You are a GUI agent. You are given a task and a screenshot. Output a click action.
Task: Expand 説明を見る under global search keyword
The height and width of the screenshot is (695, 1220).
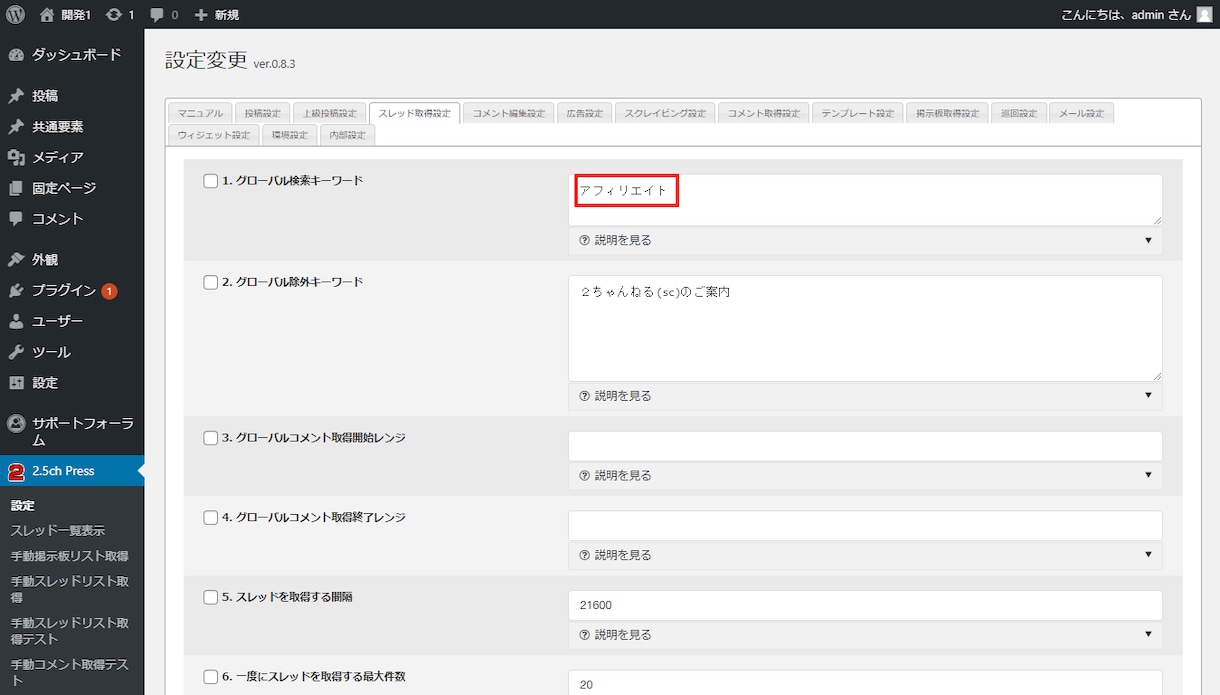pos(865,240)
